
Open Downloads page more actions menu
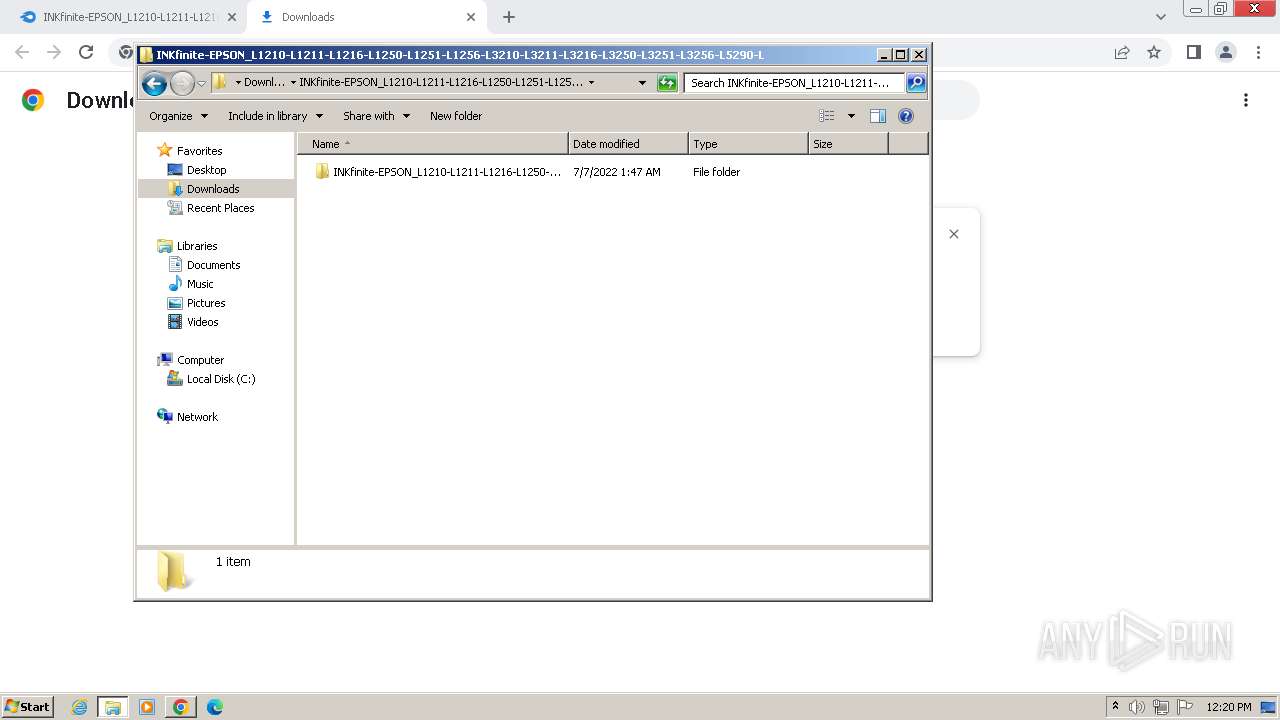pyautogui.click(x=1246, y=100)
